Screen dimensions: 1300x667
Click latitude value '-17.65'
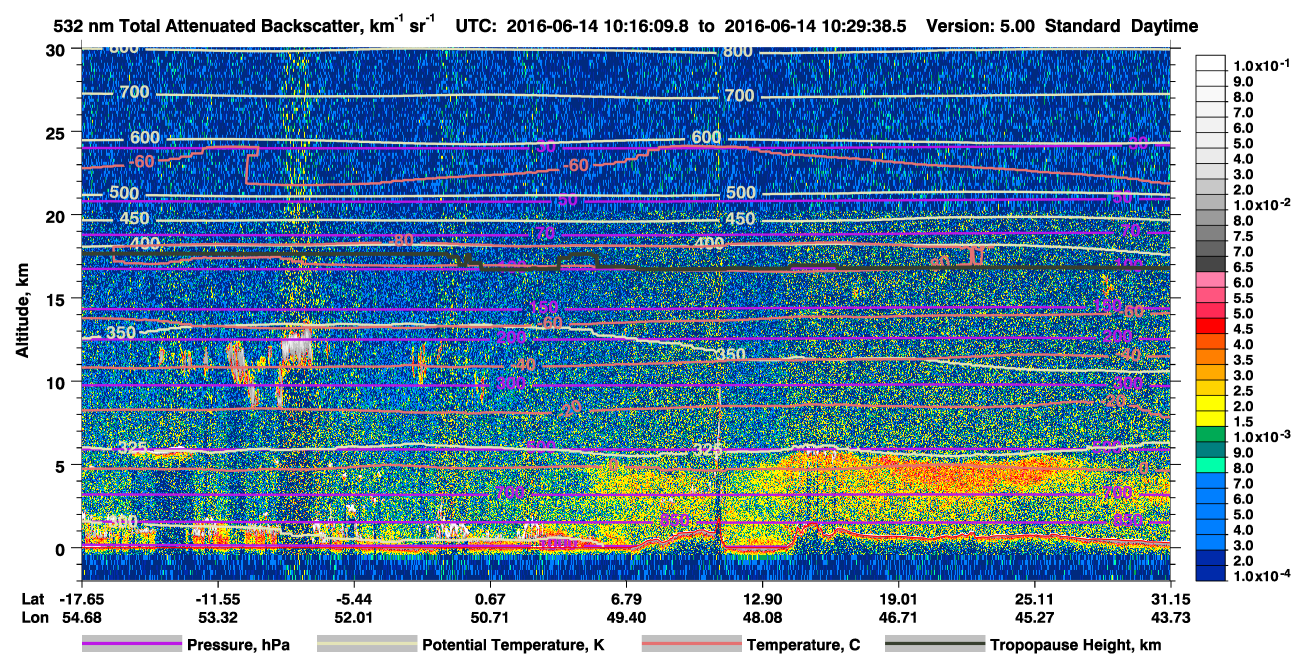pyautogui.click(x=82, y=598)
